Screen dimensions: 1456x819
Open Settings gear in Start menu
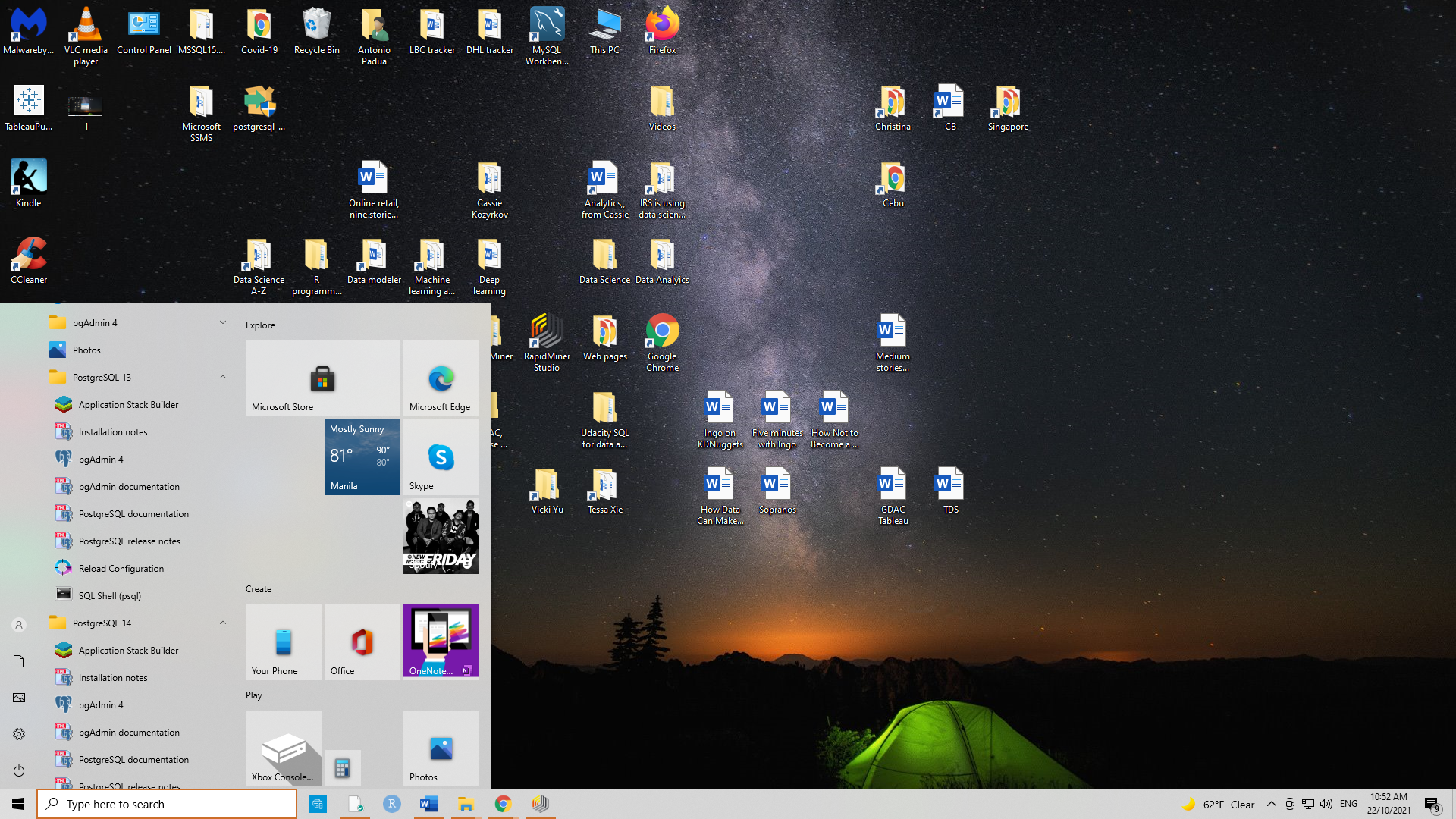tap(19, 734)
